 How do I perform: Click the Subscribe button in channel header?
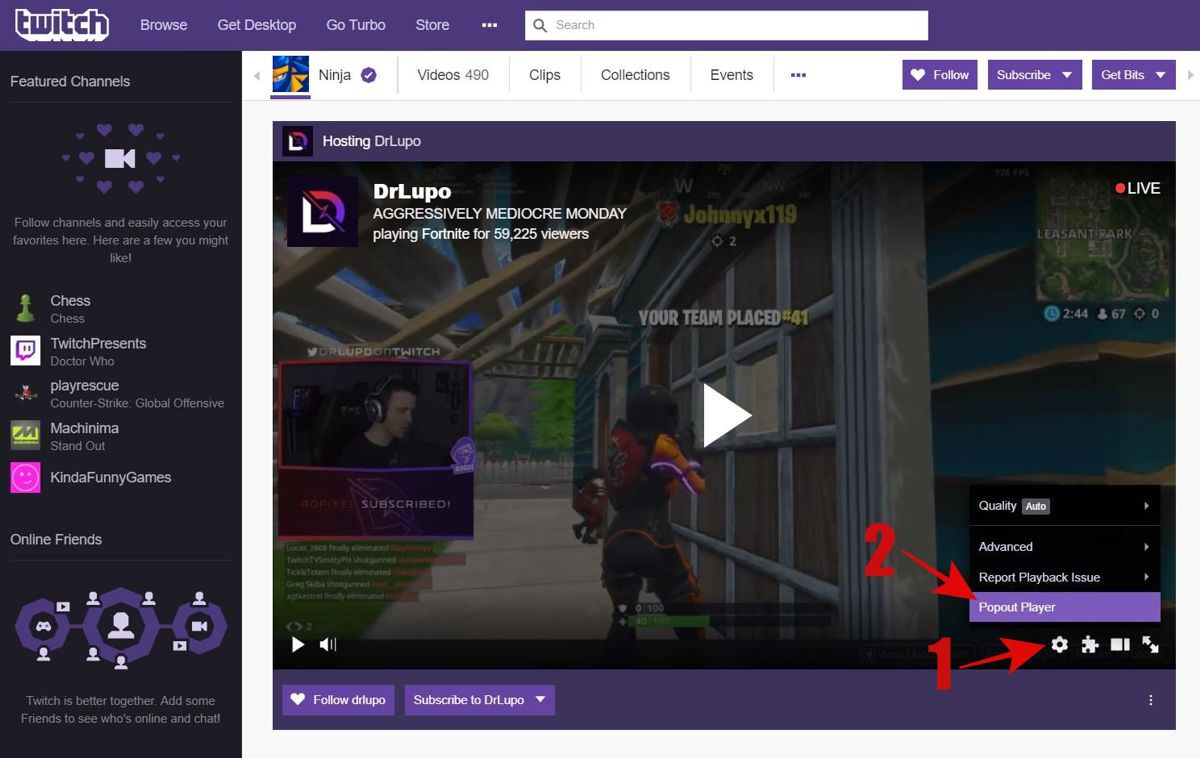(x=1035, y=75)
